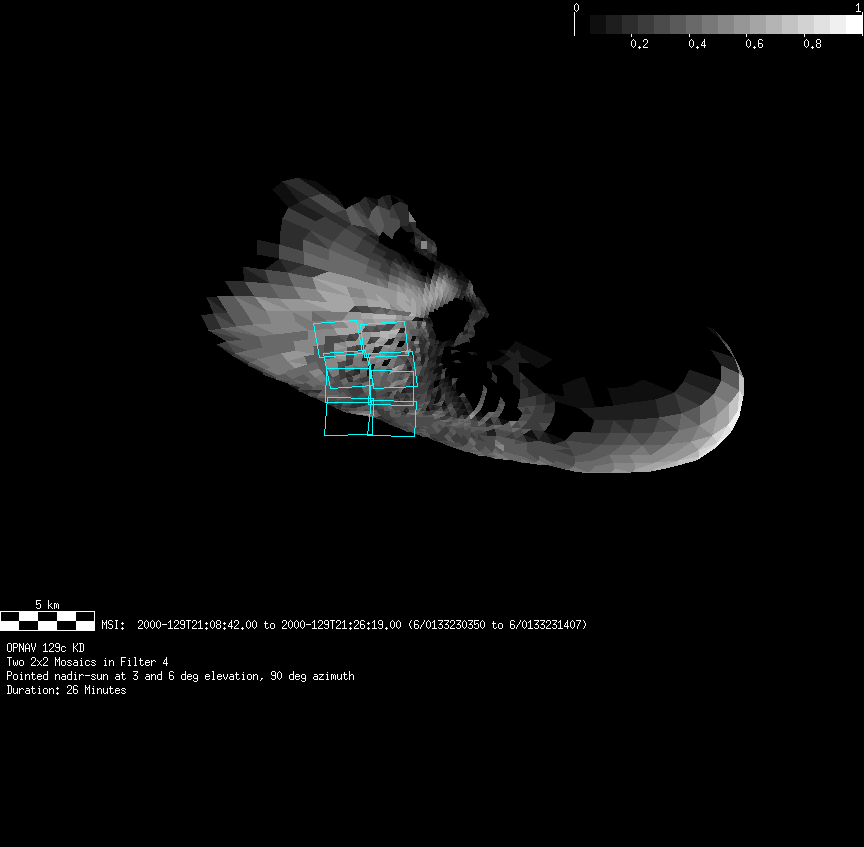This screenshot has width=864, height=847.
Task: Click the checkered 5 km scale bar
Action: 47,621
